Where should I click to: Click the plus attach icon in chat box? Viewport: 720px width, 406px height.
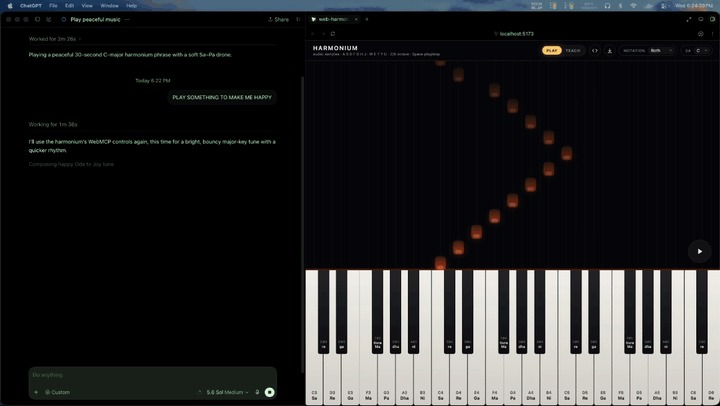(x=36, y=392)
